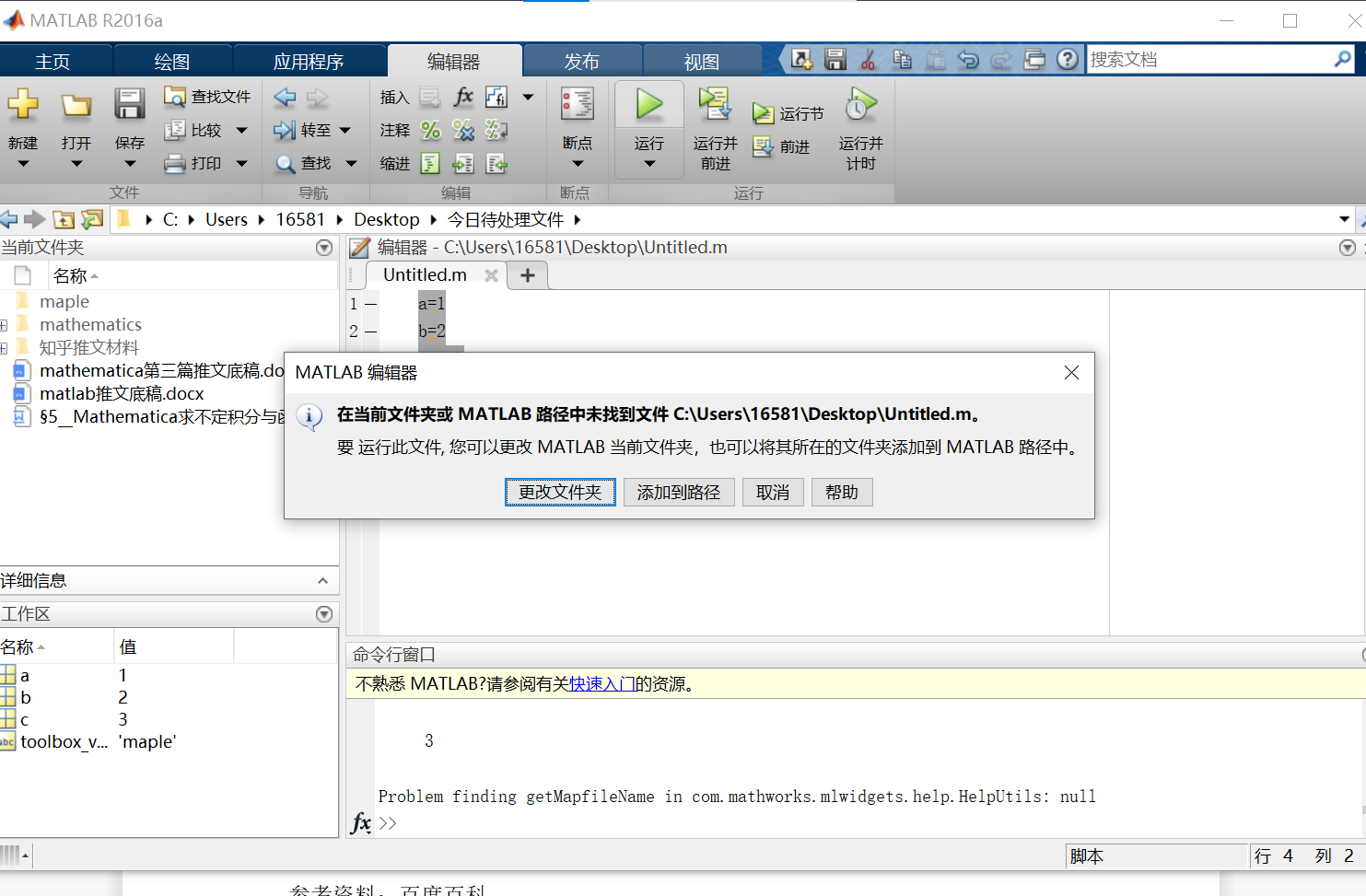Insert function with fx ribbon icon
1366x896 pixels.
click(x=463, y=97)
